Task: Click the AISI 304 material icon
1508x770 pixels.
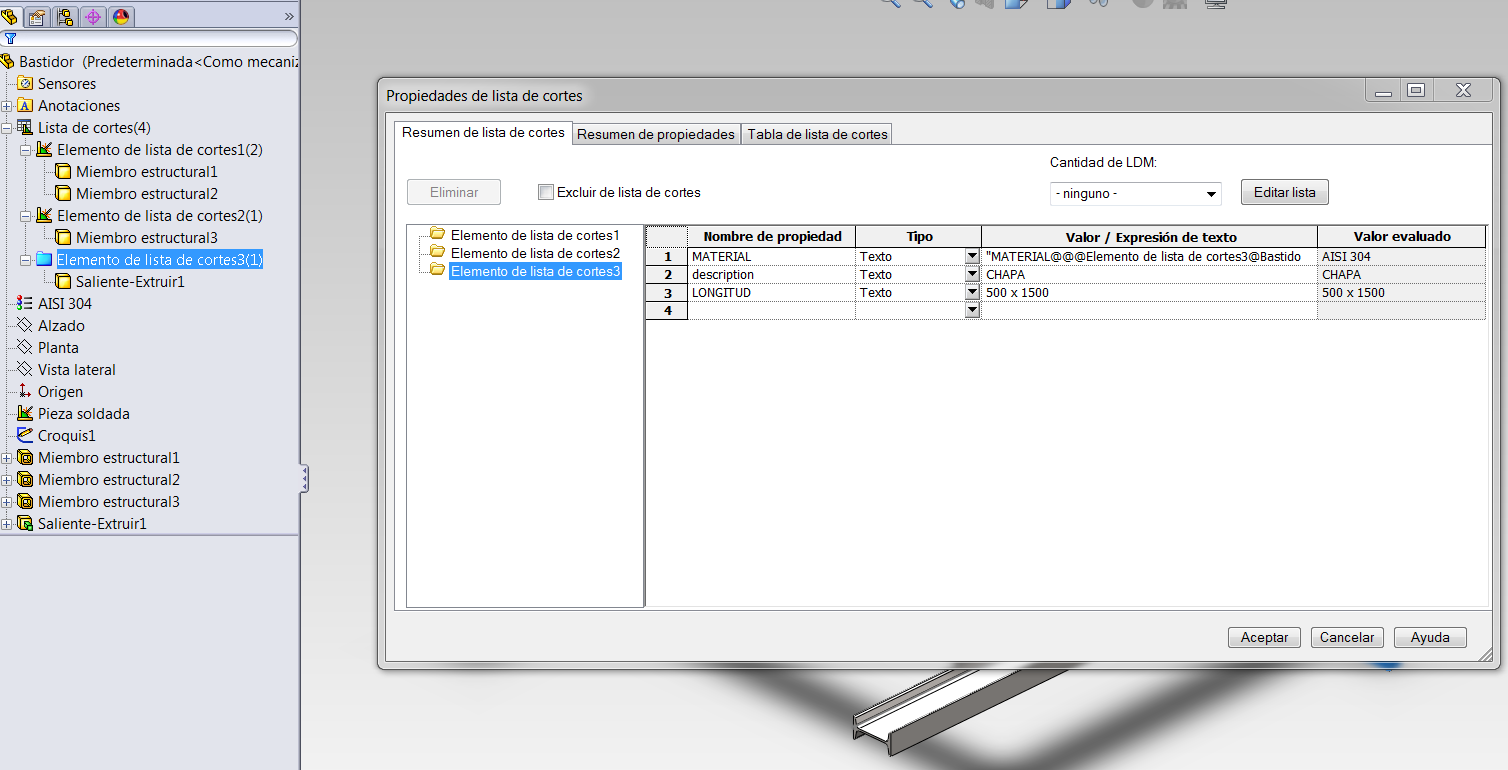Action: [26, 304]
